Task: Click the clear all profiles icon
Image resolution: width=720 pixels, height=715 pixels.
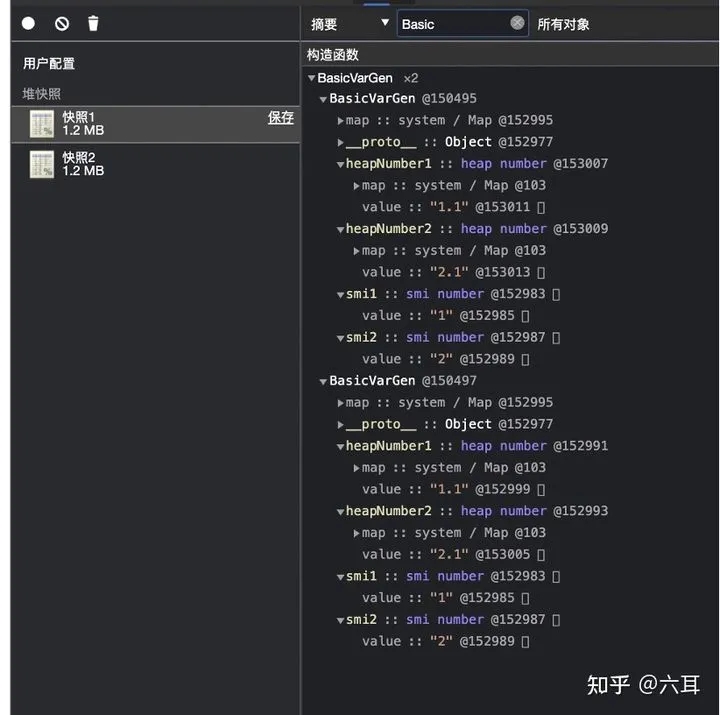Action: tap(62, 23)
